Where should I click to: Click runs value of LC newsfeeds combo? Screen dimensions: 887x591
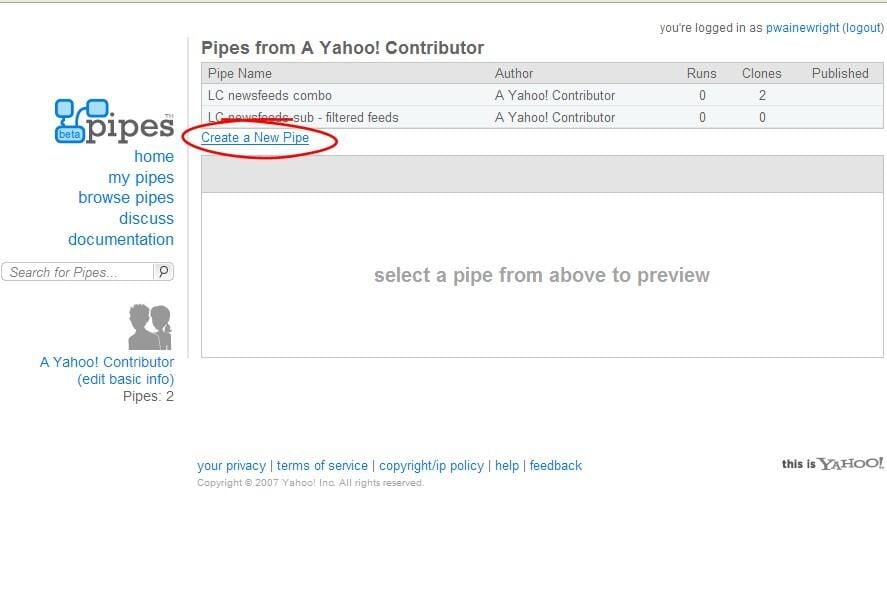(702, 96)
